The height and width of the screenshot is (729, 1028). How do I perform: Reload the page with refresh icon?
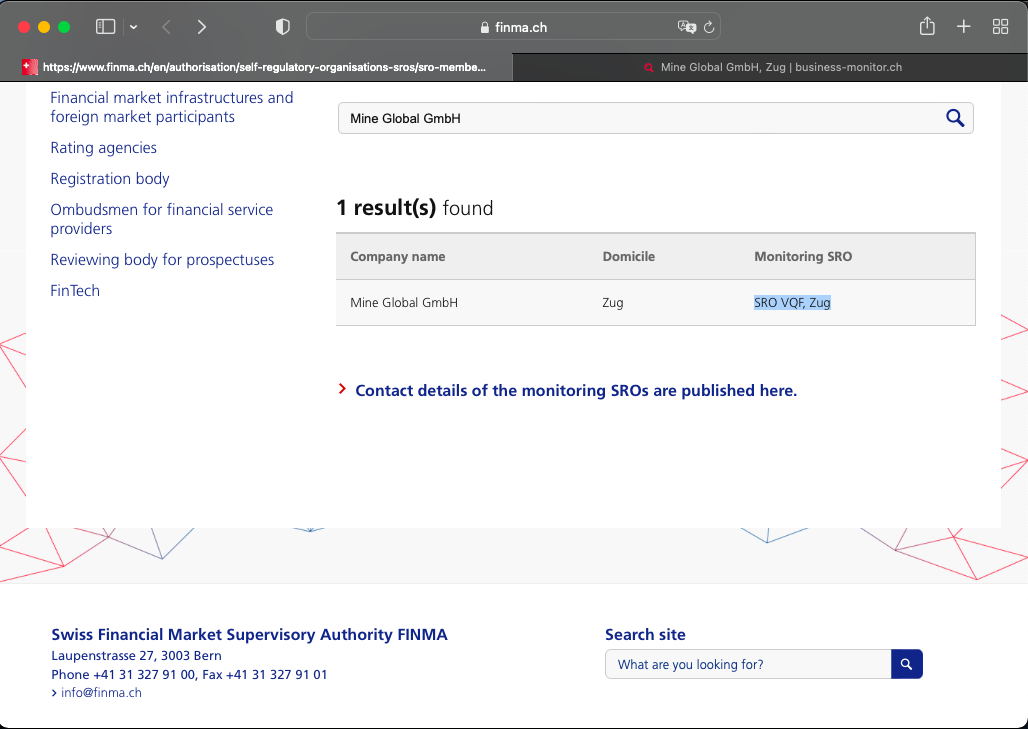[709, 27]
